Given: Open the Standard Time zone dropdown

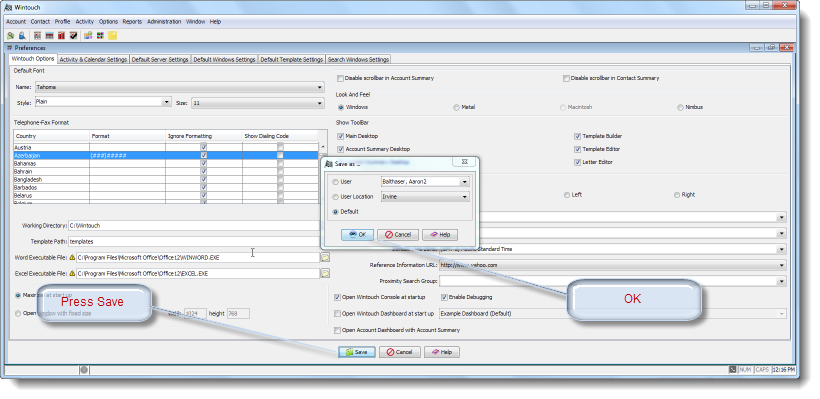Looking at the screenshot, I should point(612,249).
